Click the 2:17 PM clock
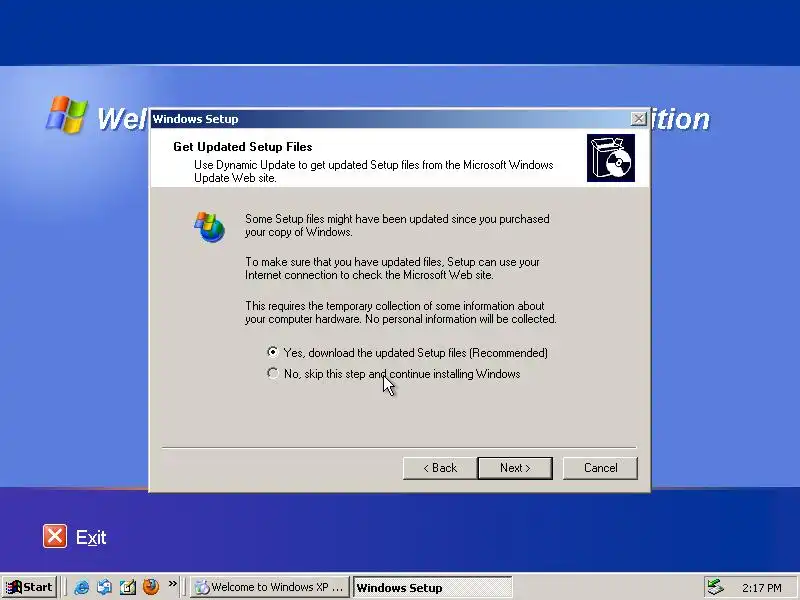 point(762,588)
